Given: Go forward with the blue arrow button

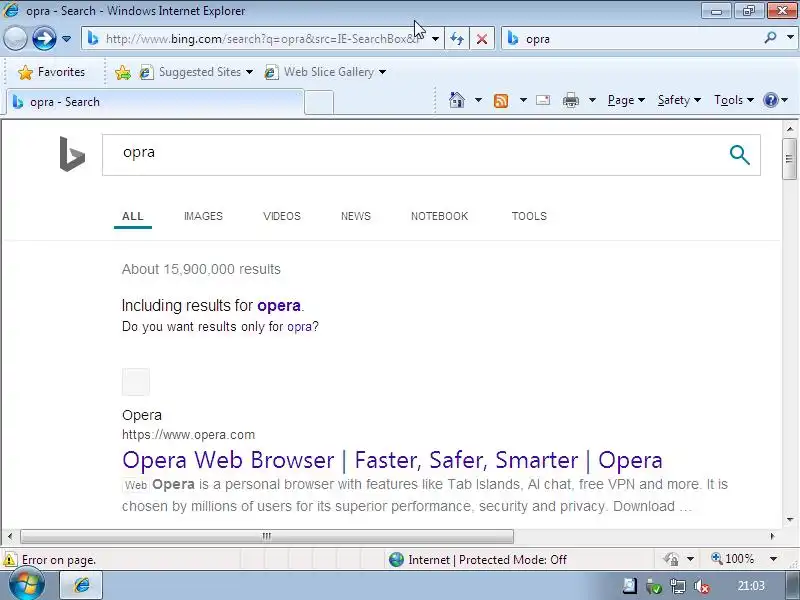Looking at the screenshot, I should click(44, 38).
